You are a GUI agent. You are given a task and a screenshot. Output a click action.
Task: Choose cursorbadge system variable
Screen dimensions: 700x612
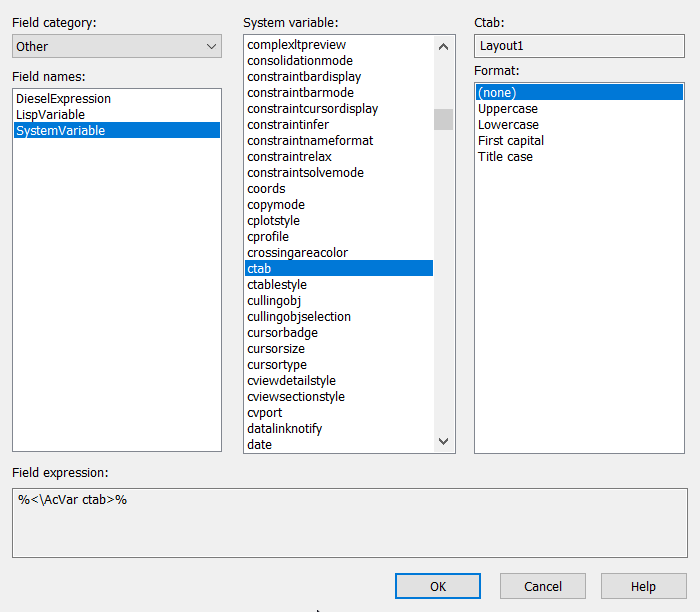click(x=339, y=333)
